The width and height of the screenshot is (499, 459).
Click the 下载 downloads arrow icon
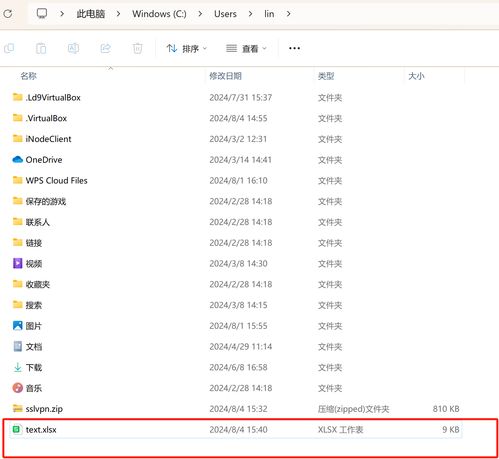pyautogui.click(x=17, y=367)
